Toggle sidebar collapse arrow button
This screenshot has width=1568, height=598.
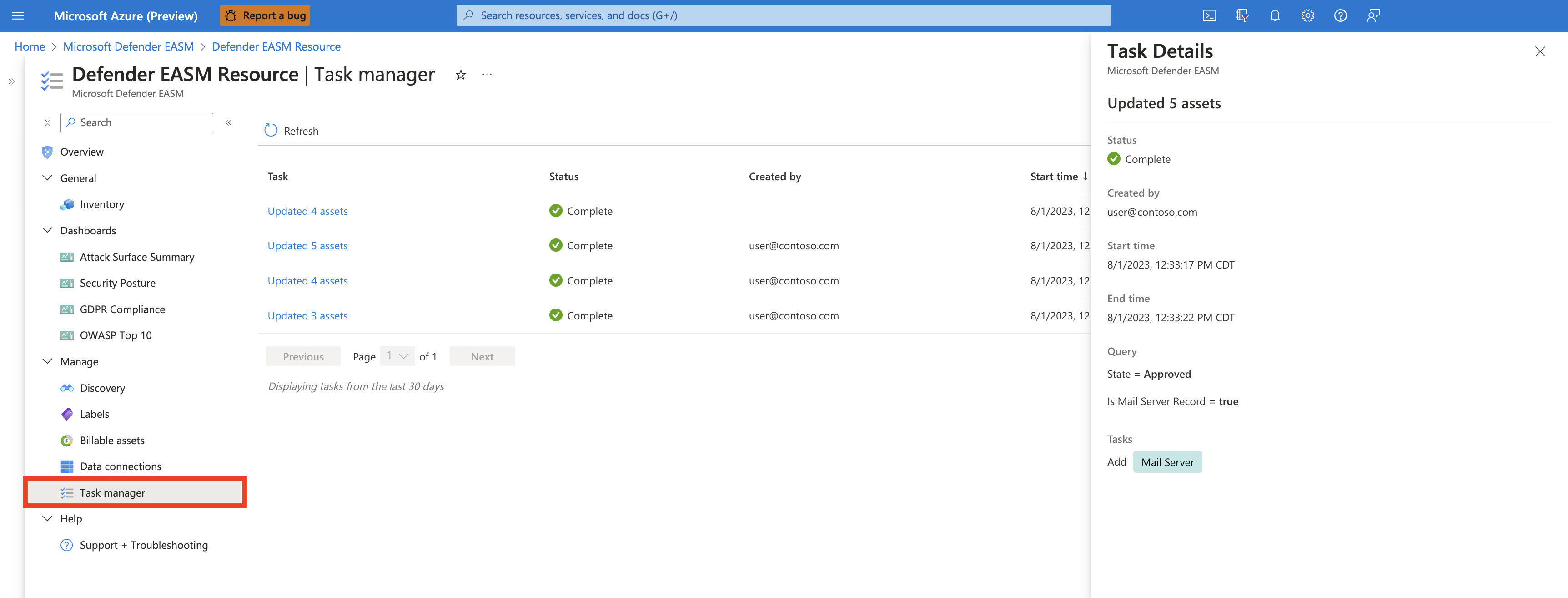pos(228,121)
